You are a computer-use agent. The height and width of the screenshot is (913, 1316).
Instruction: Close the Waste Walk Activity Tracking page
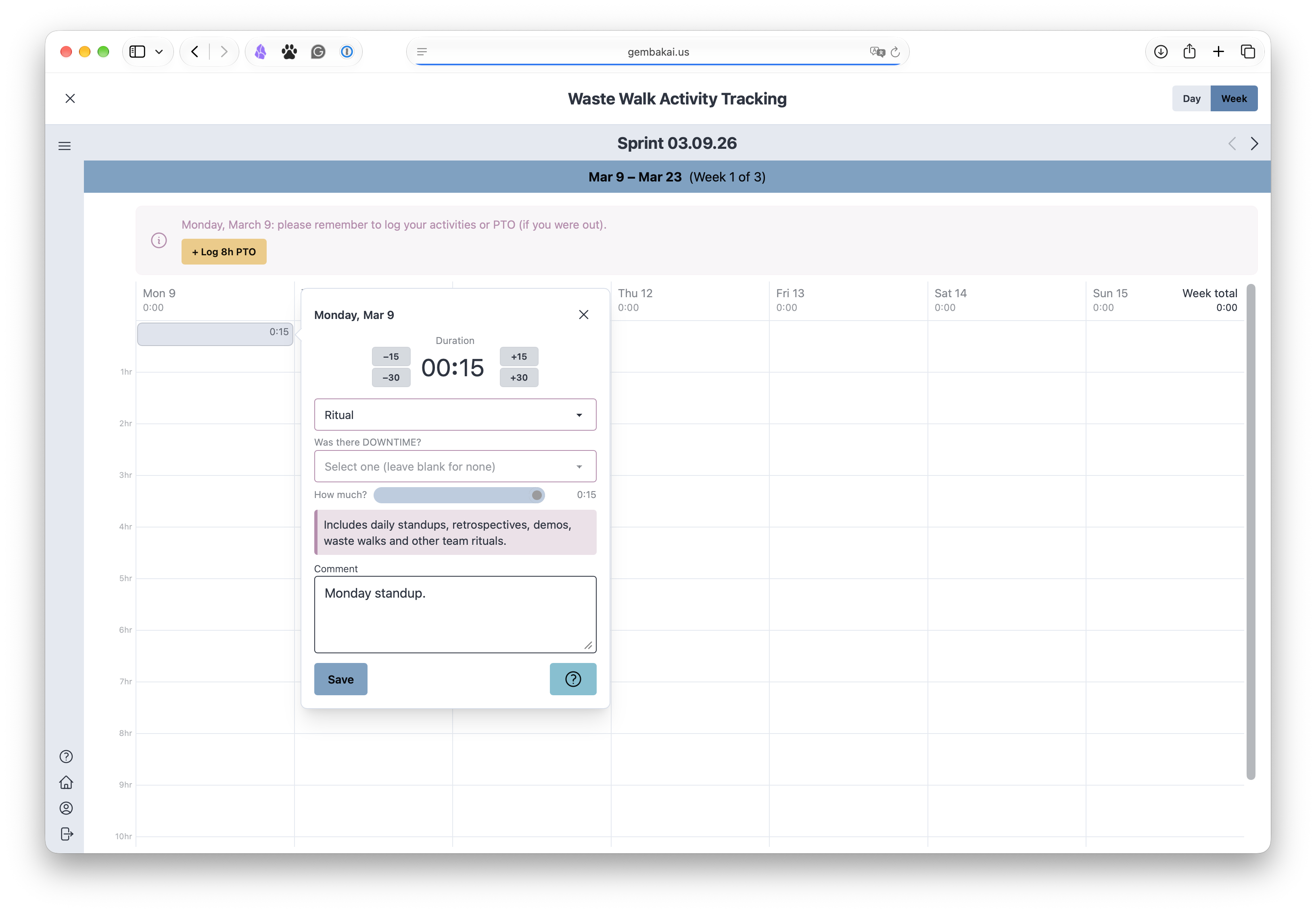click(70, 98)
